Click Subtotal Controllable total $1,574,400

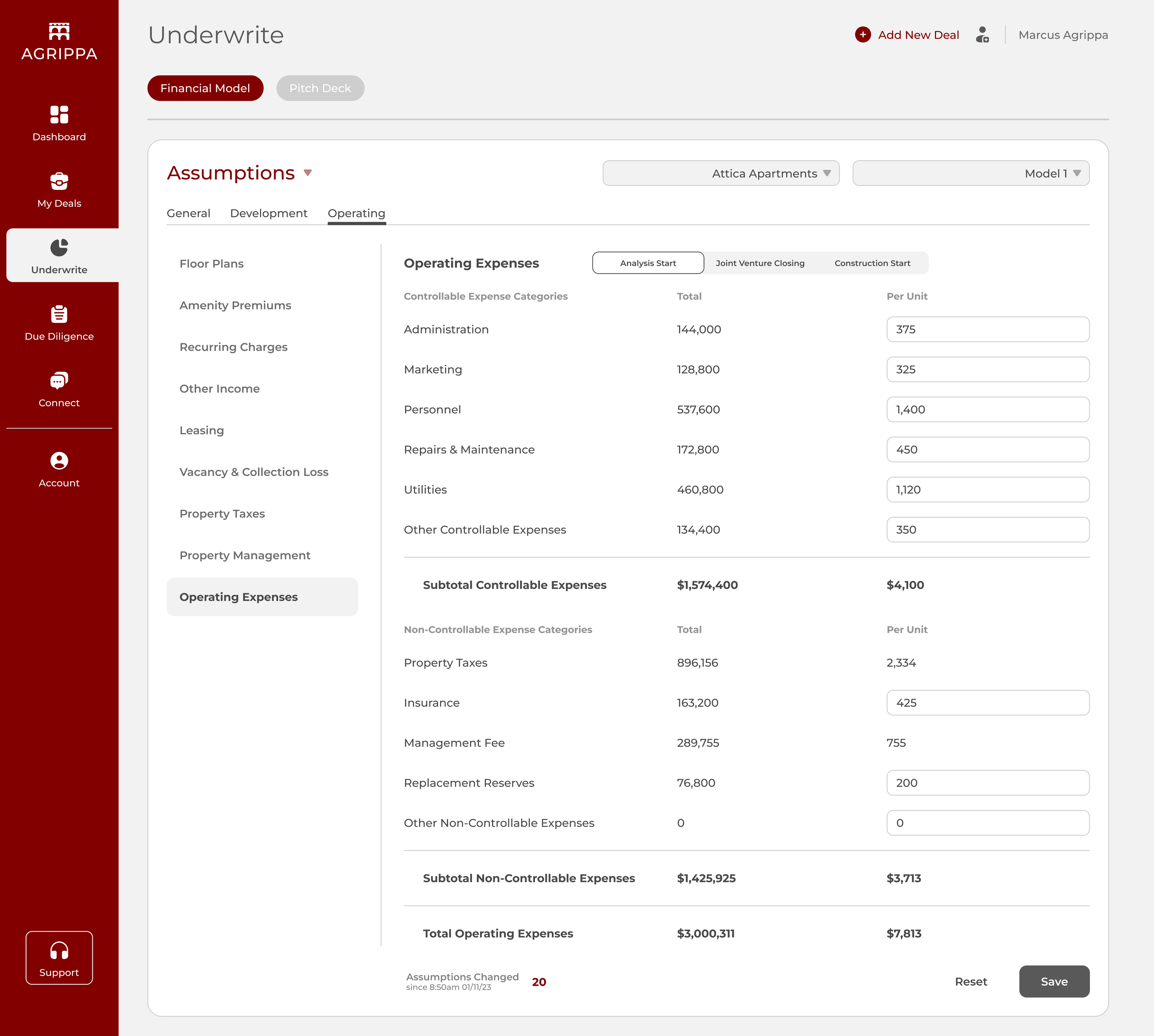point(707,585)
